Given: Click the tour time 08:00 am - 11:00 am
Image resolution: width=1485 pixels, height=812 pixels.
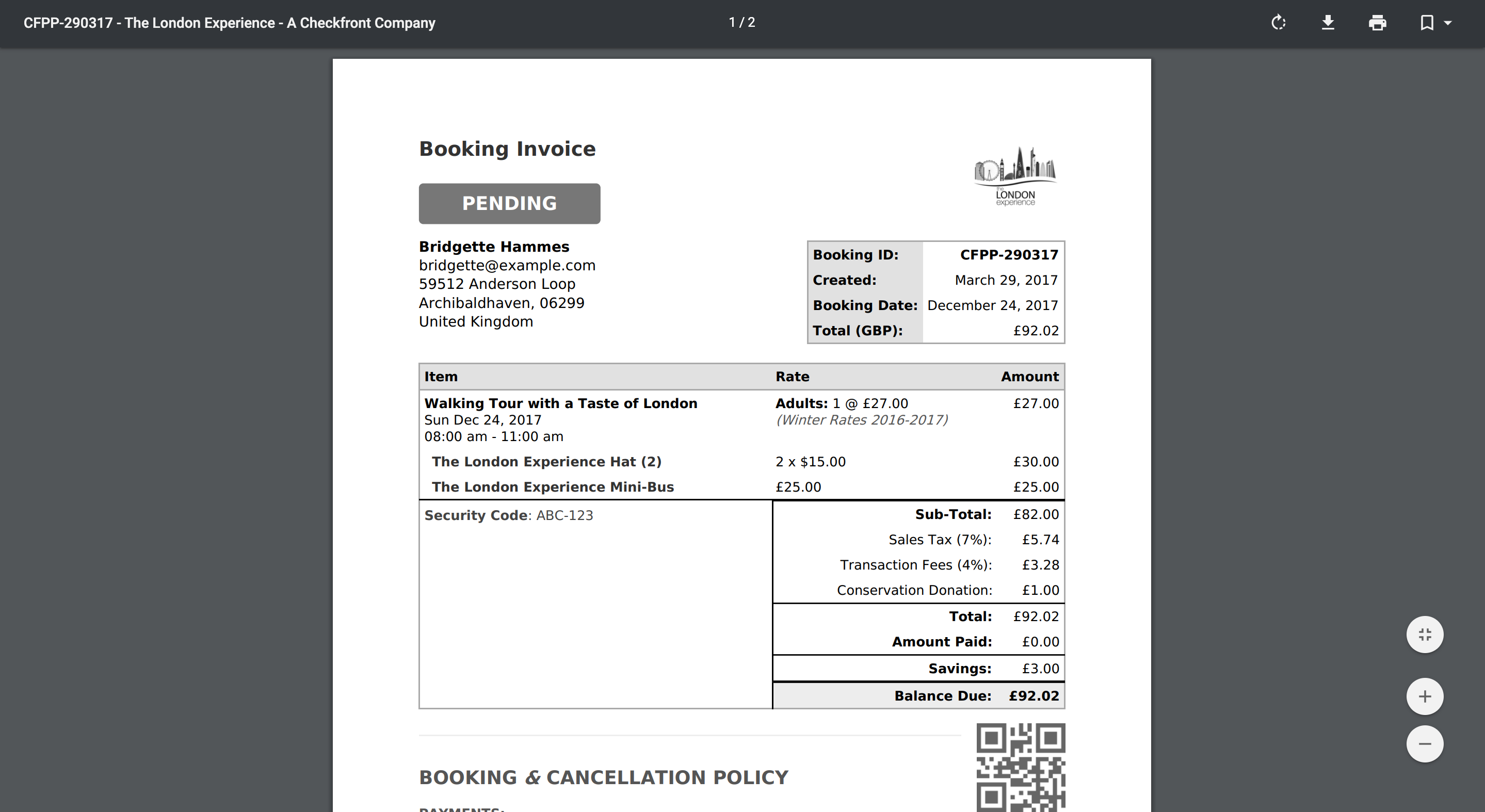Looking at the screenshot, I should click(494, 437).
